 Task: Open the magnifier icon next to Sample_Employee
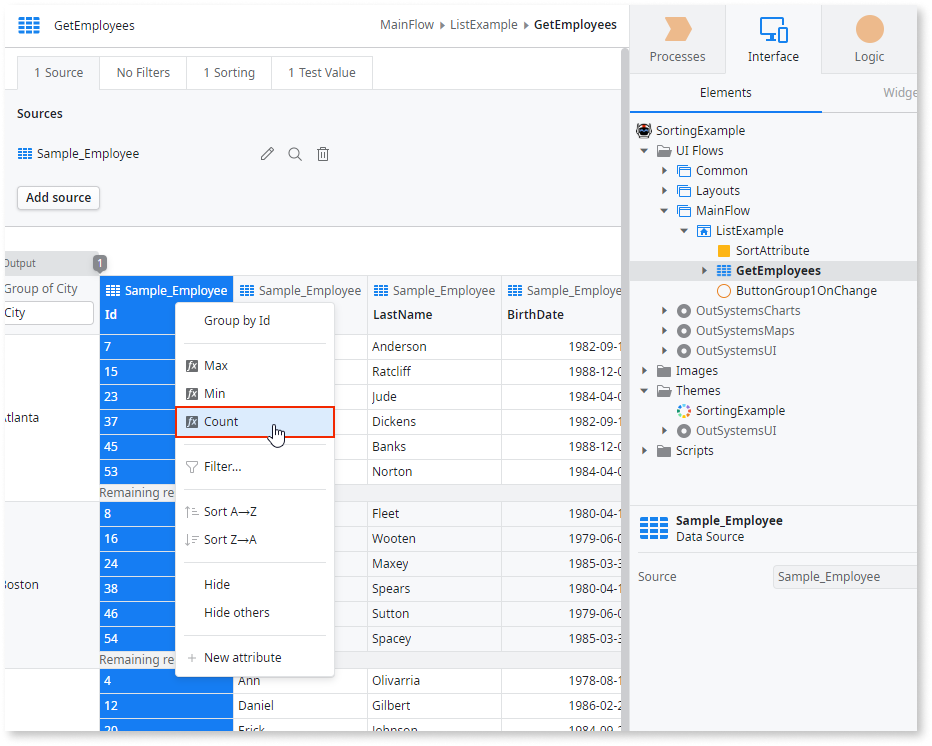click(x=295, y=153)
